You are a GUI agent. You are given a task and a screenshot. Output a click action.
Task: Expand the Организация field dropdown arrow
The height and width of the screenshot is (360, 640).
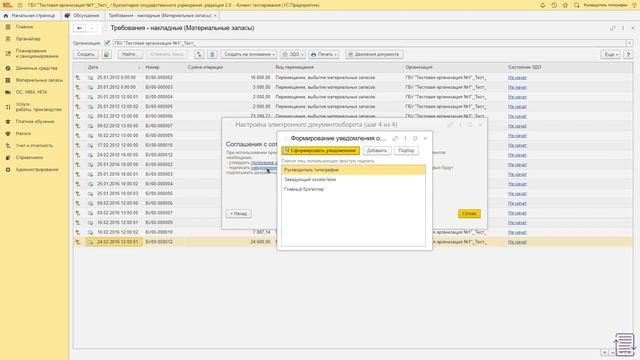(629, 43)
